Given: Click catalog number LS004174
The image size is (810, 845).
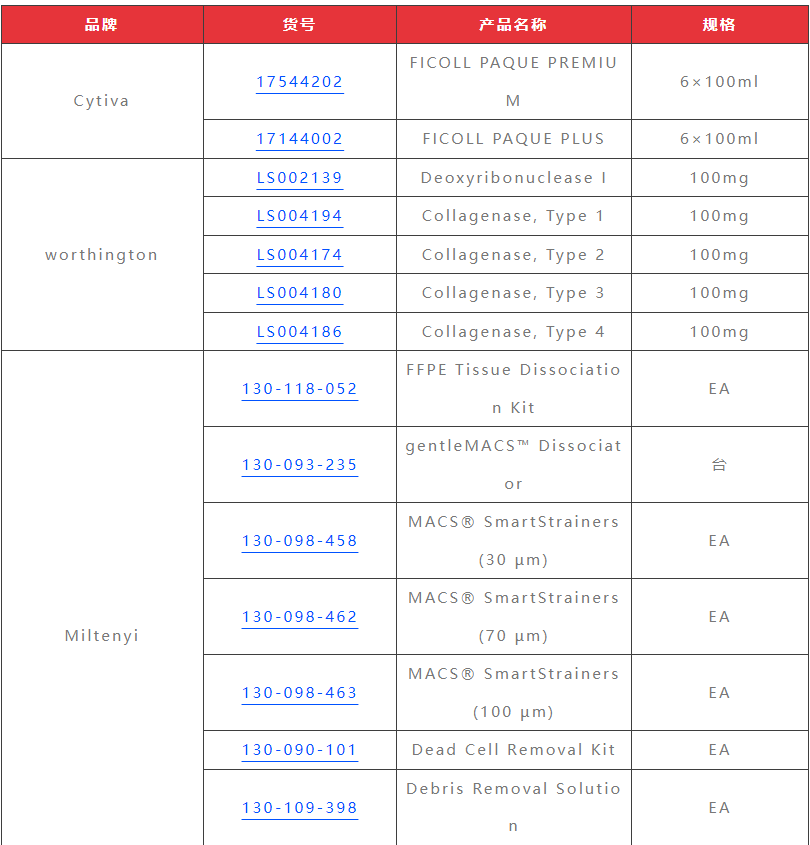Looking at the screenshot, I should click(x=299, y=255).
